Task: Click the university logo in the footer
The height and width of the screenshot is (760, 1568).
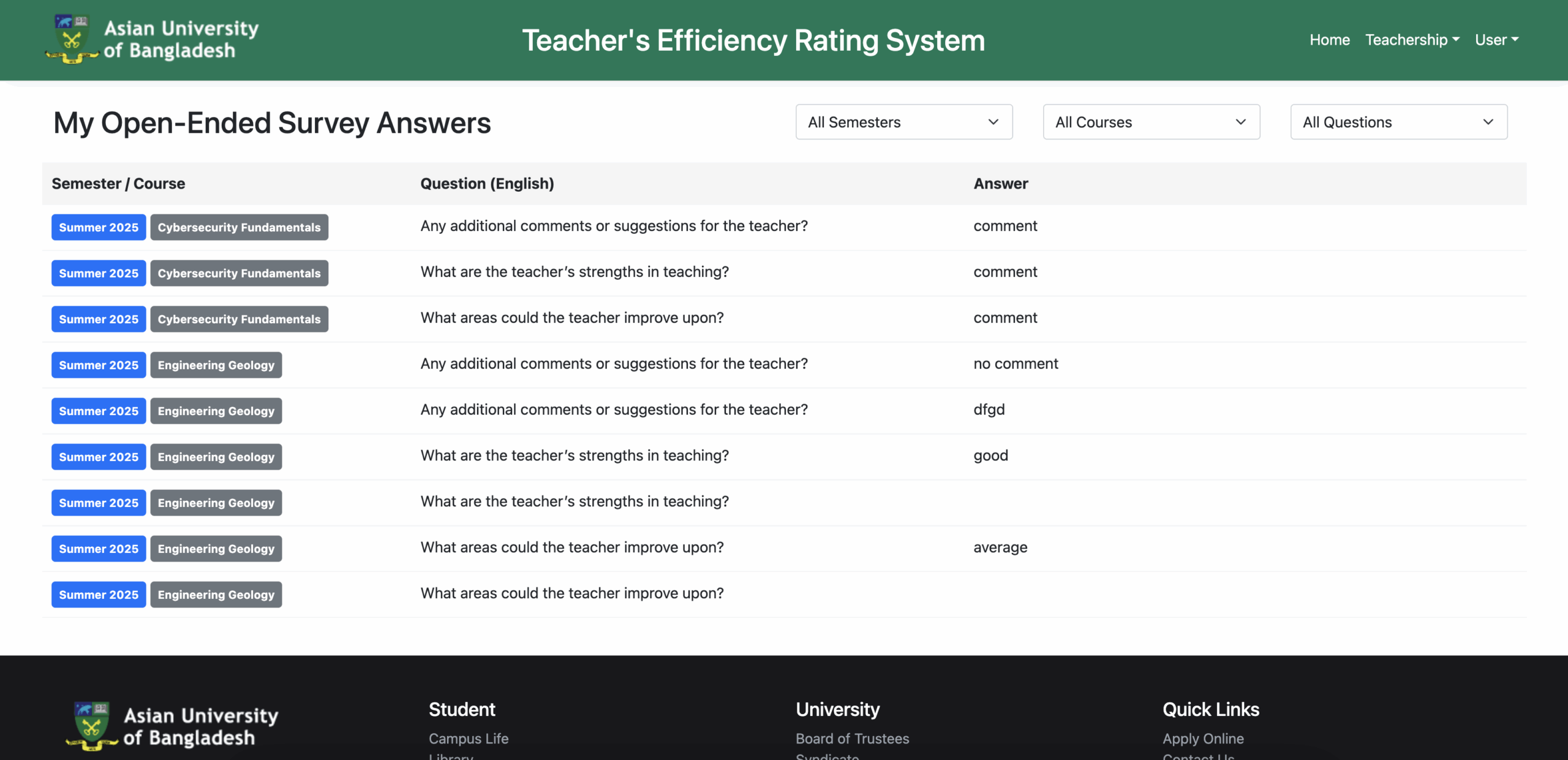Action: [172, 726]
